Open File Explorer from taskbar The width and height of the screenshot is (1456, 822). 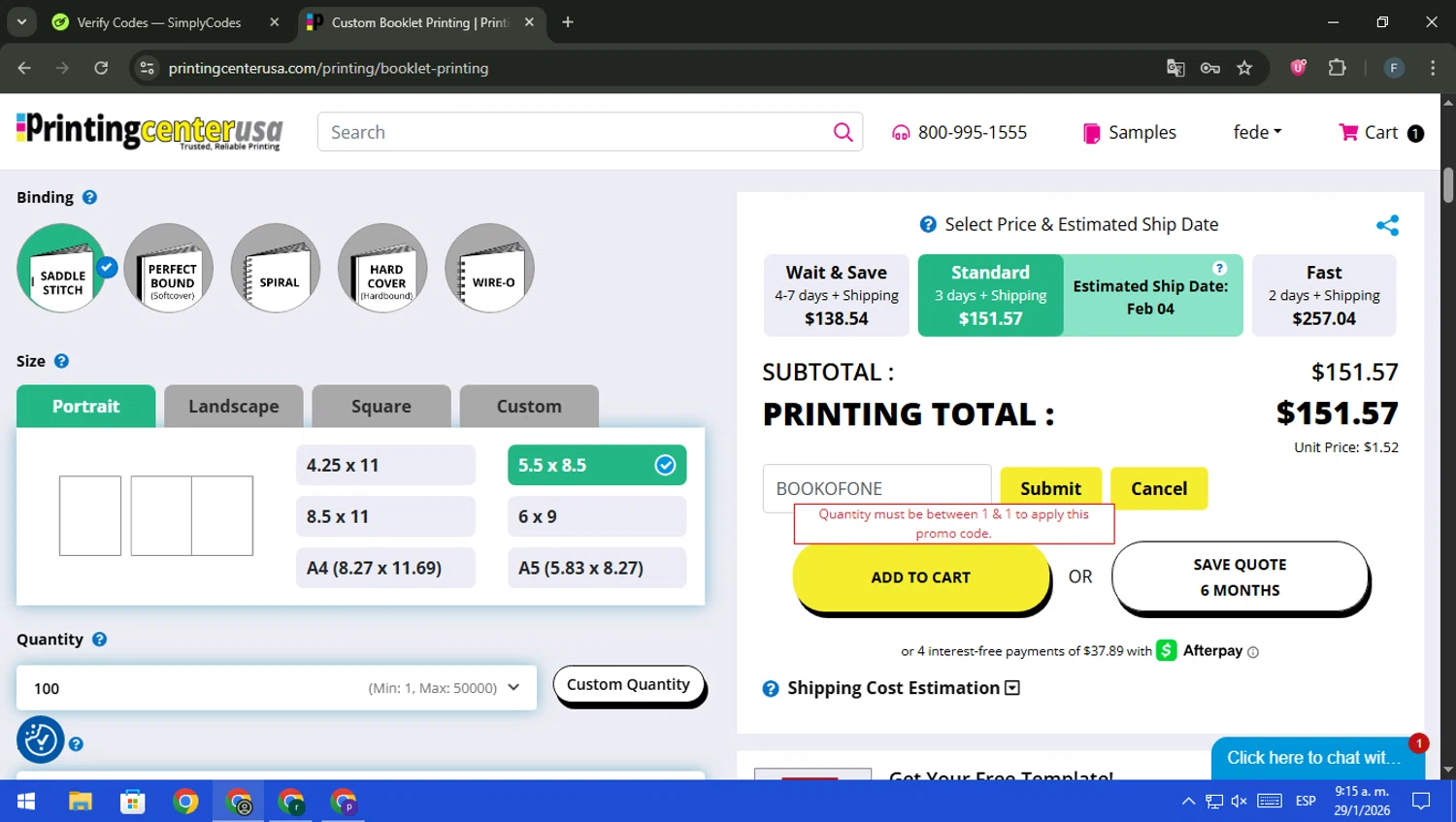(x=80, y=802)
